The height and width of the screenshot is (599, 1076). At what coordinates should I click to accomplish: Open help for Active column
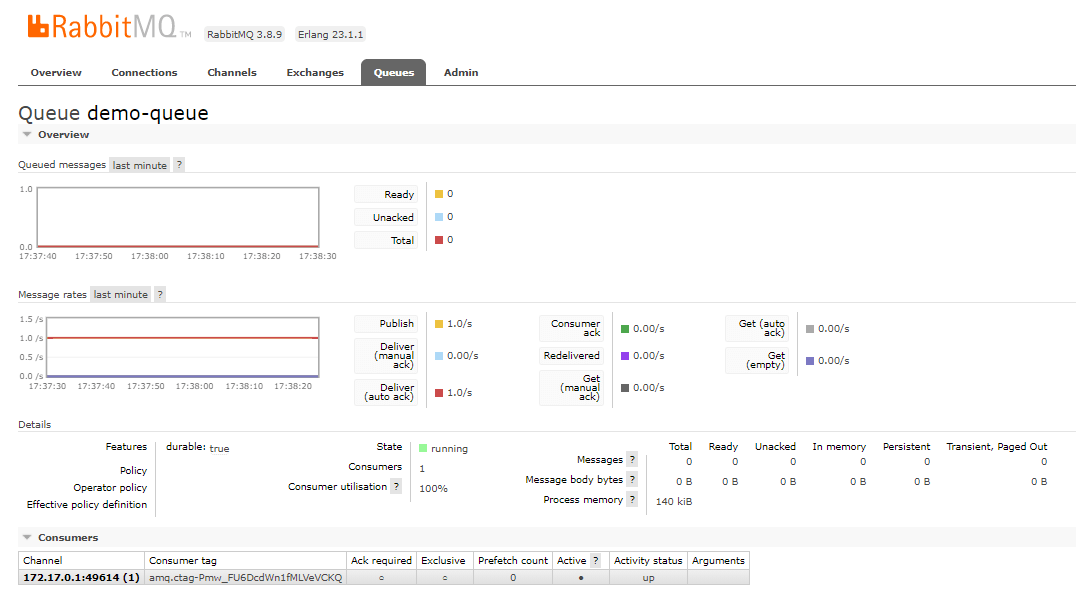pos(596,561)
